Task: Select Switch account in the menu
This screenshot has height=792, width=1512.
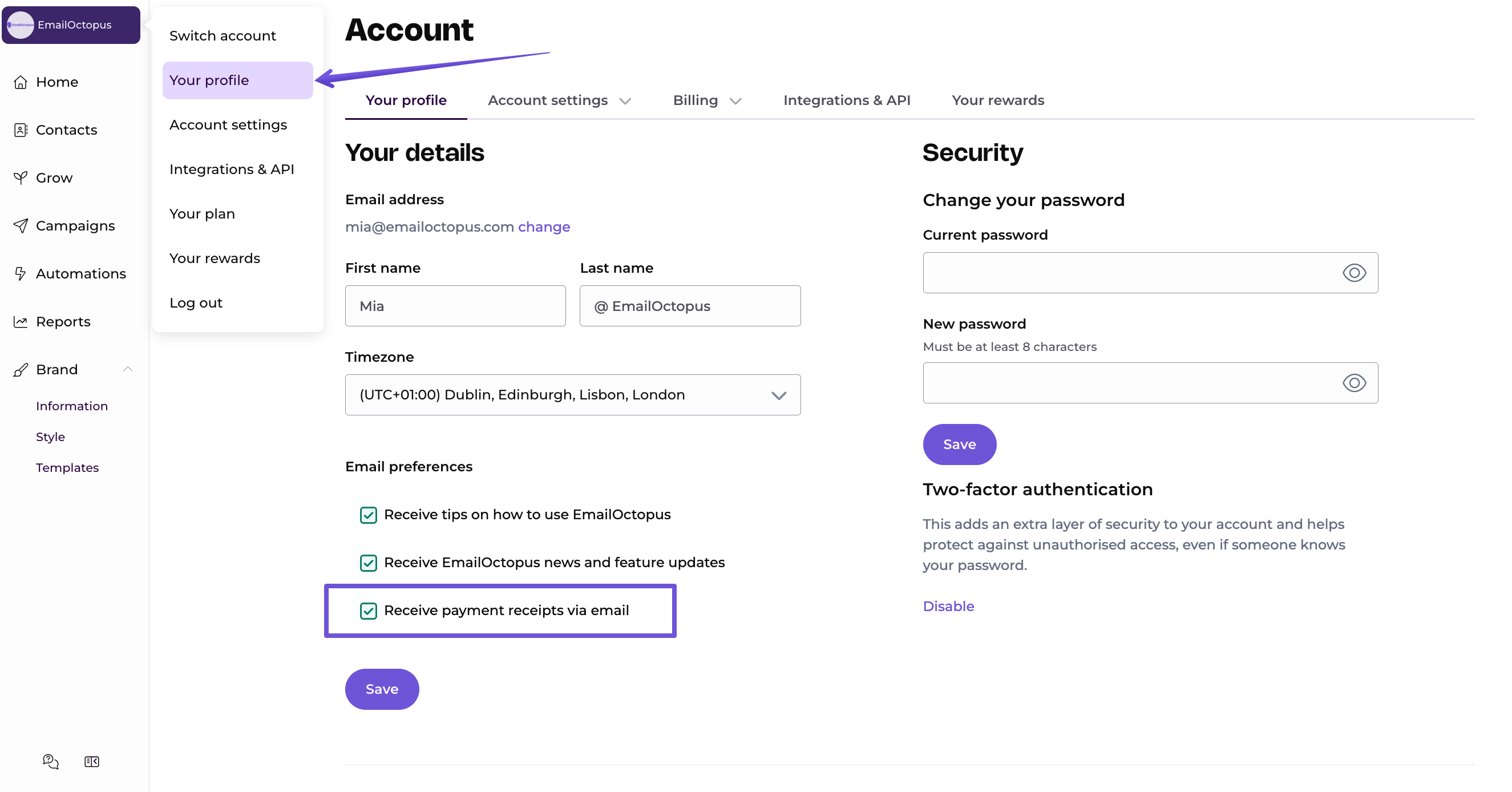Action: coord(237,36)
